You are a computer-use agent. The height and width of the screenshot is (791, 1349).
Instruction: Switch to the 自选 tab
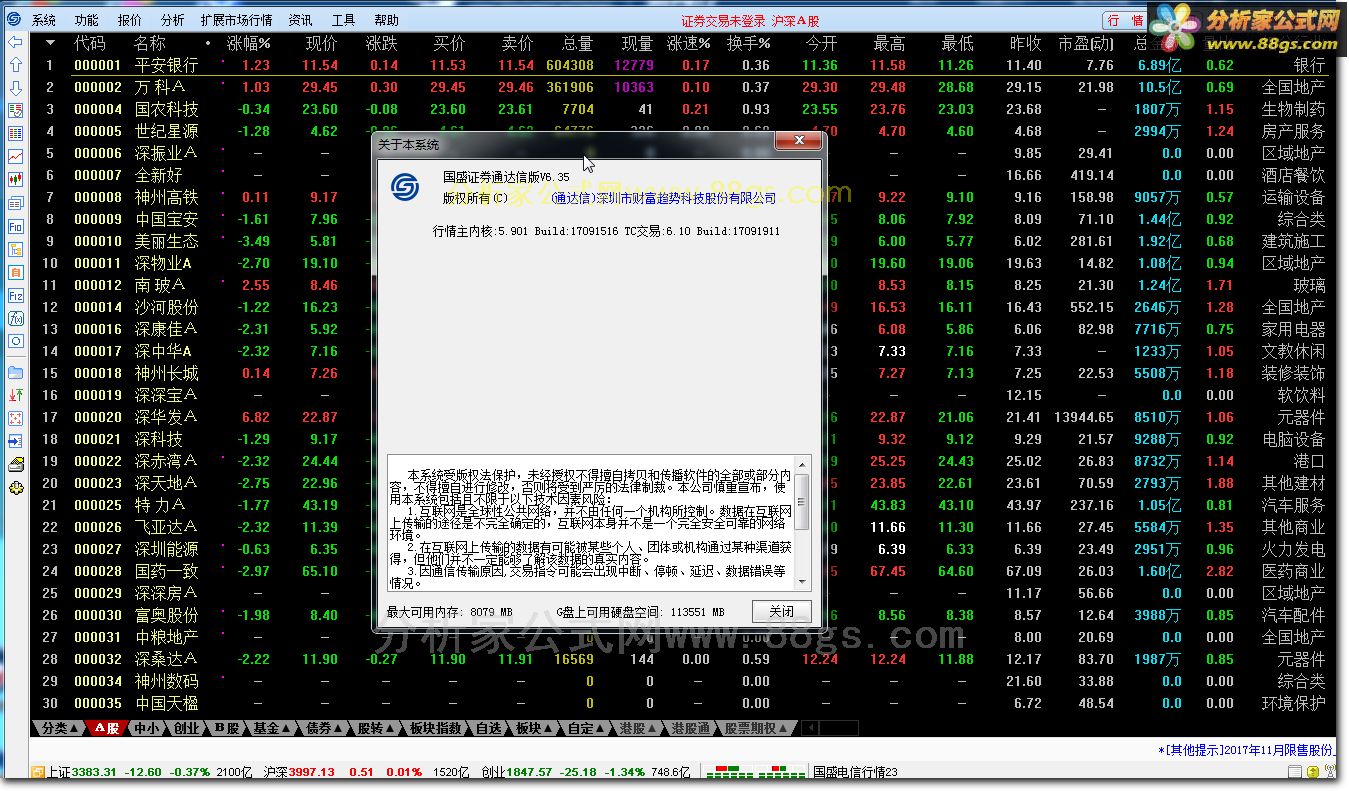(489, 728)
